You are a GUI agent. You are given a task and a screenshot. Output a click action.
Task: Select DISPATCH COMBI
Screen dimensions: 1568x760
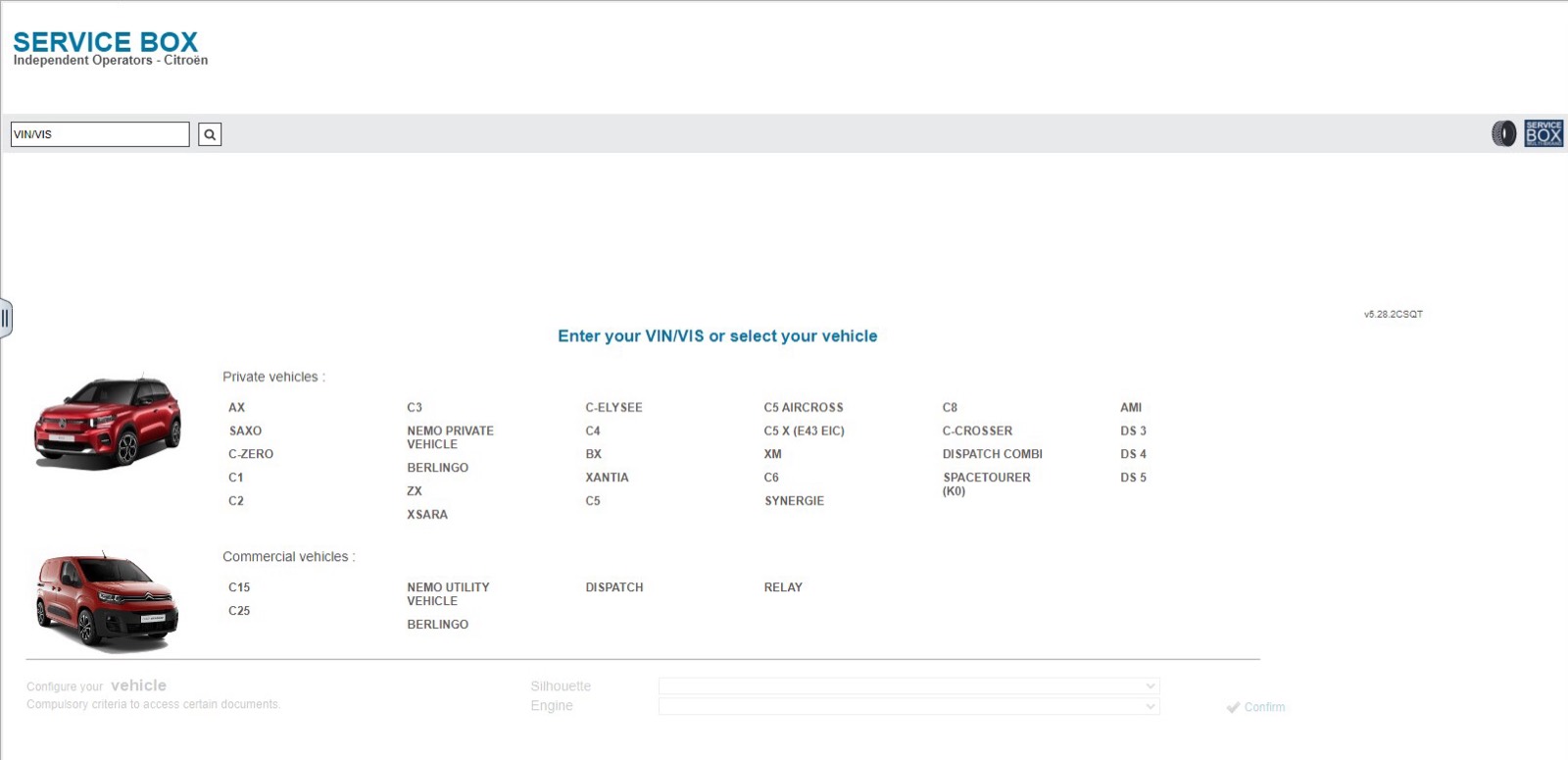[992, 454]
